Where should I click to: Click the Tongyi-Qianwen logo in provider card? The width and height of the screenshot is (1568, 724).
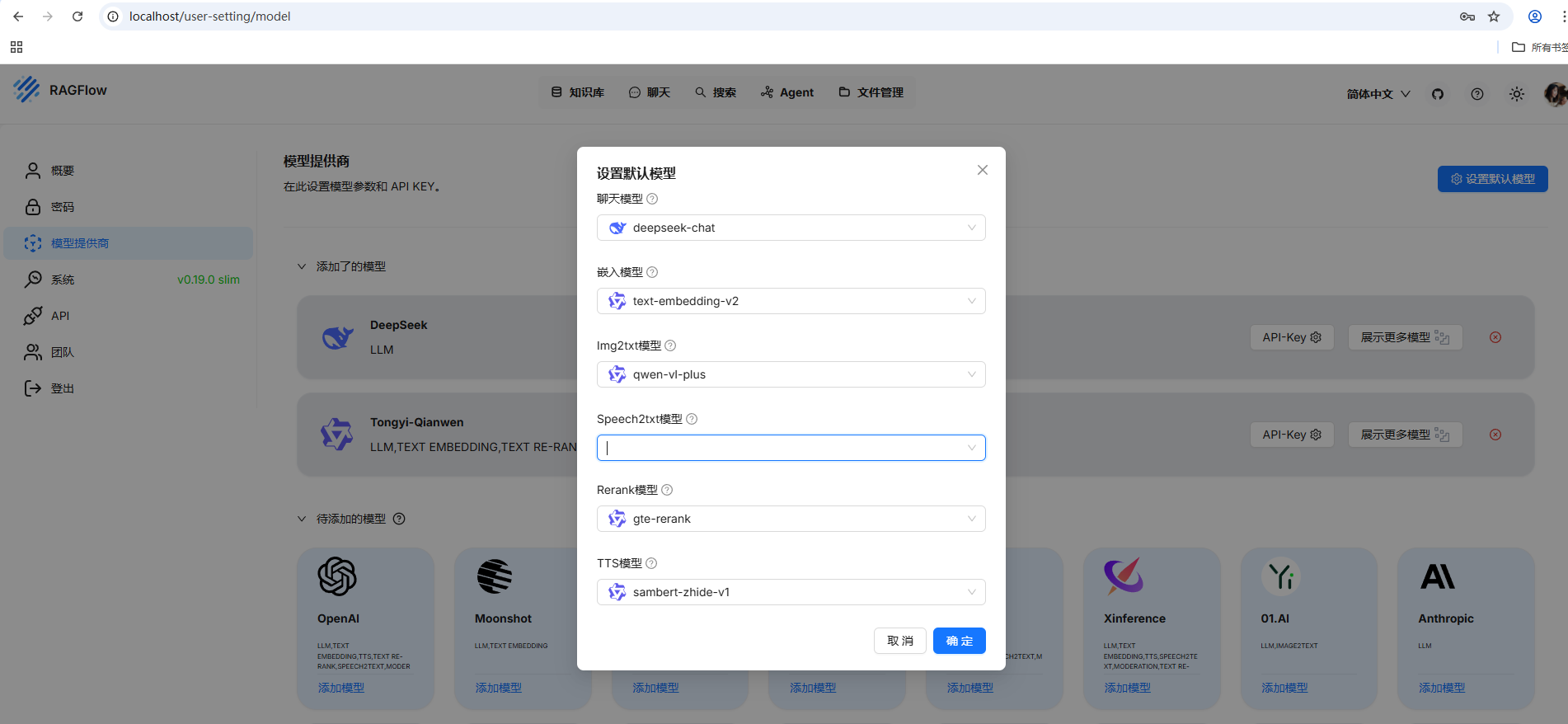337,435
